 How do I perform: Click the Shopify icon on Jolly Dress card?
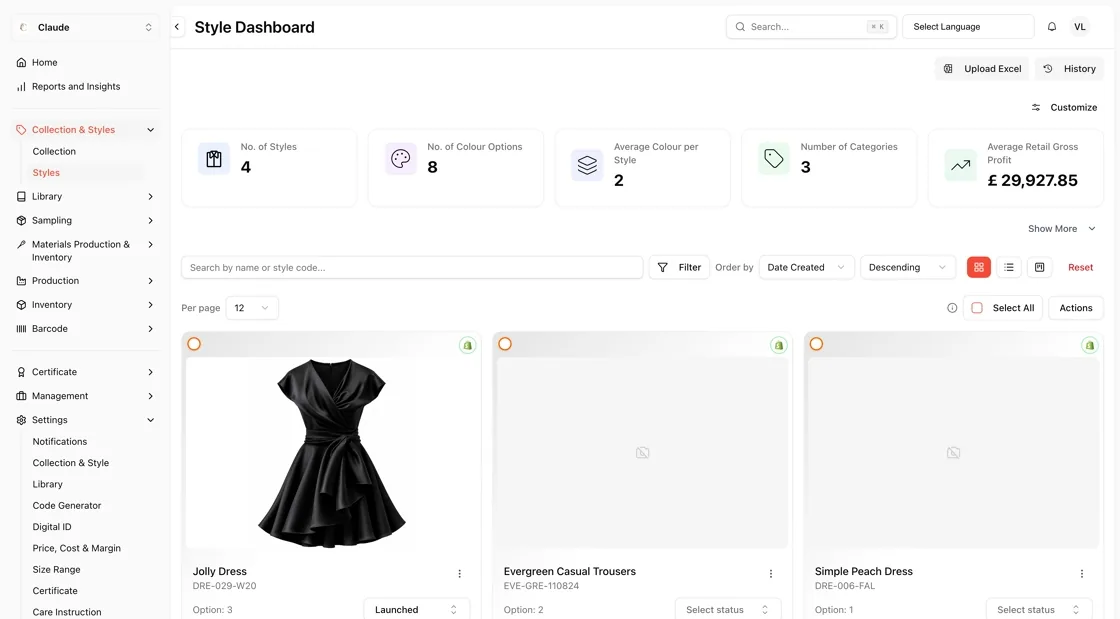(467, 346)
